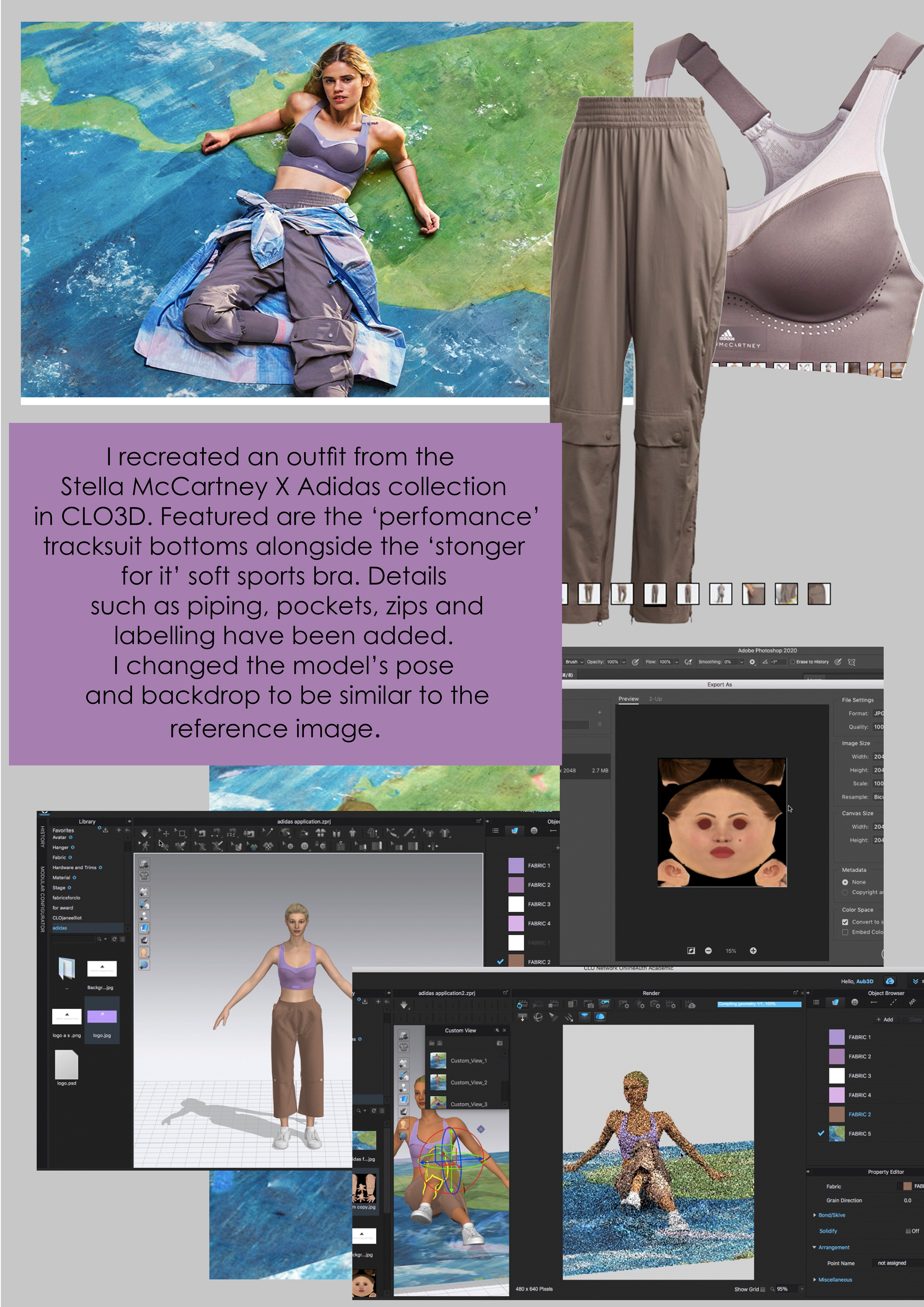Click orange avatar head icon in adidas application.zprj viewport
Viewport: 924px width, 1307px height.
(x=144, y=952)
